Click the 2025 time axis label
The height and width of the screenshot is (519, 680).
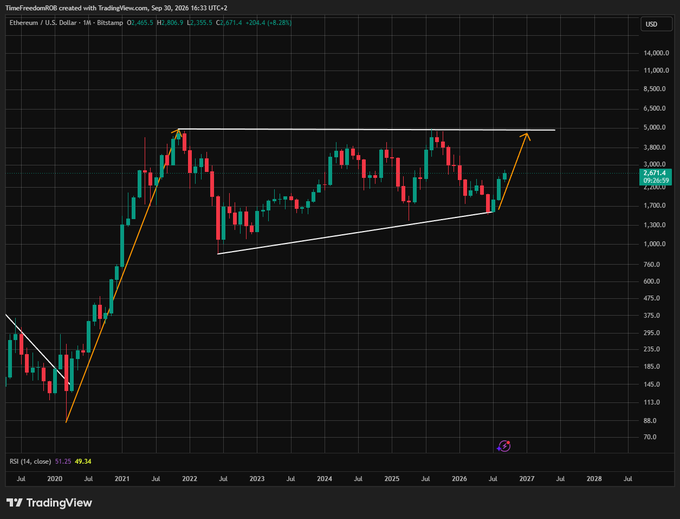tap(392, 479)
